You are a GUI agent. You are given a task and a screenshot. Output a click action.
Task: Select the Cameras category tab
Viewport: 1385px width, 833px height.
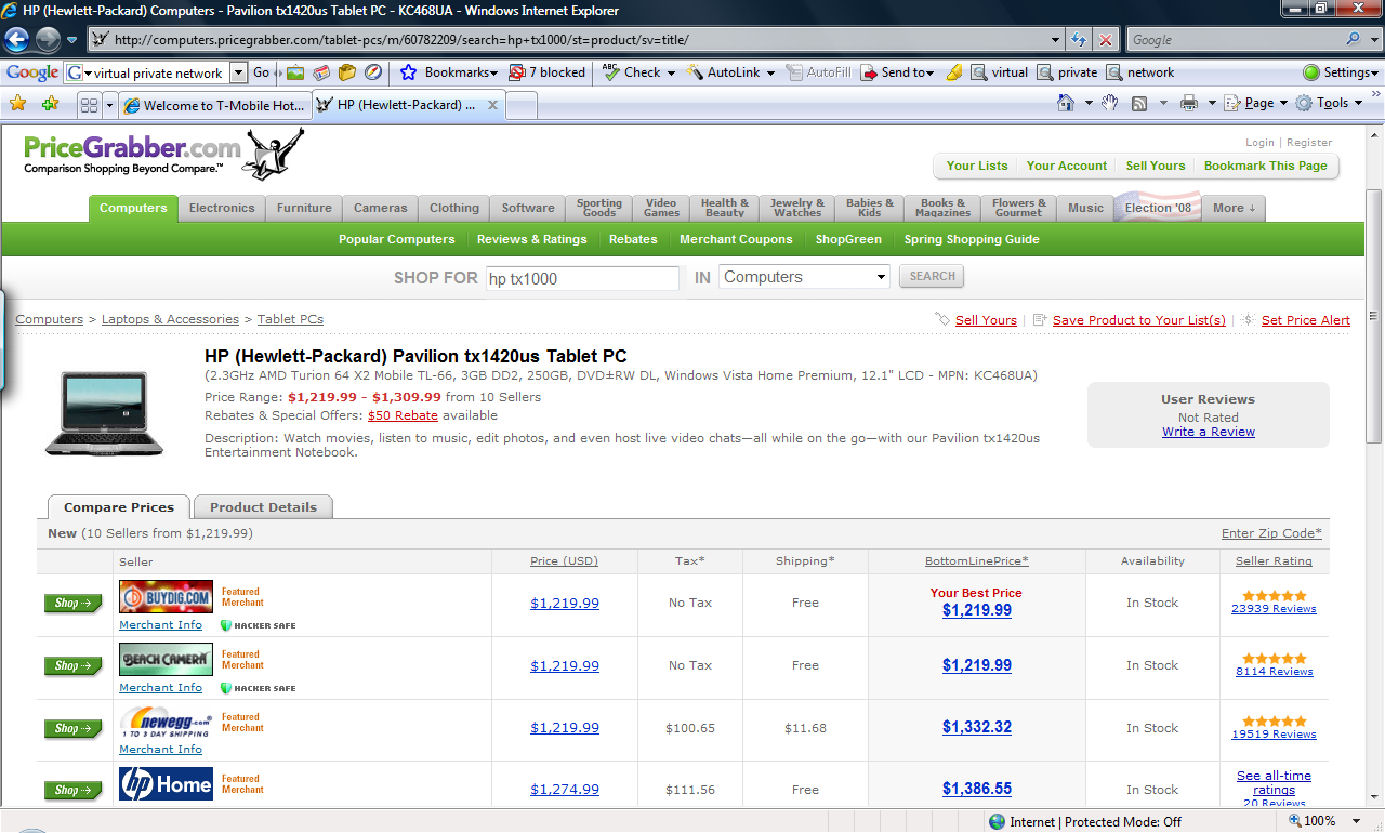[x=380, y=208]
